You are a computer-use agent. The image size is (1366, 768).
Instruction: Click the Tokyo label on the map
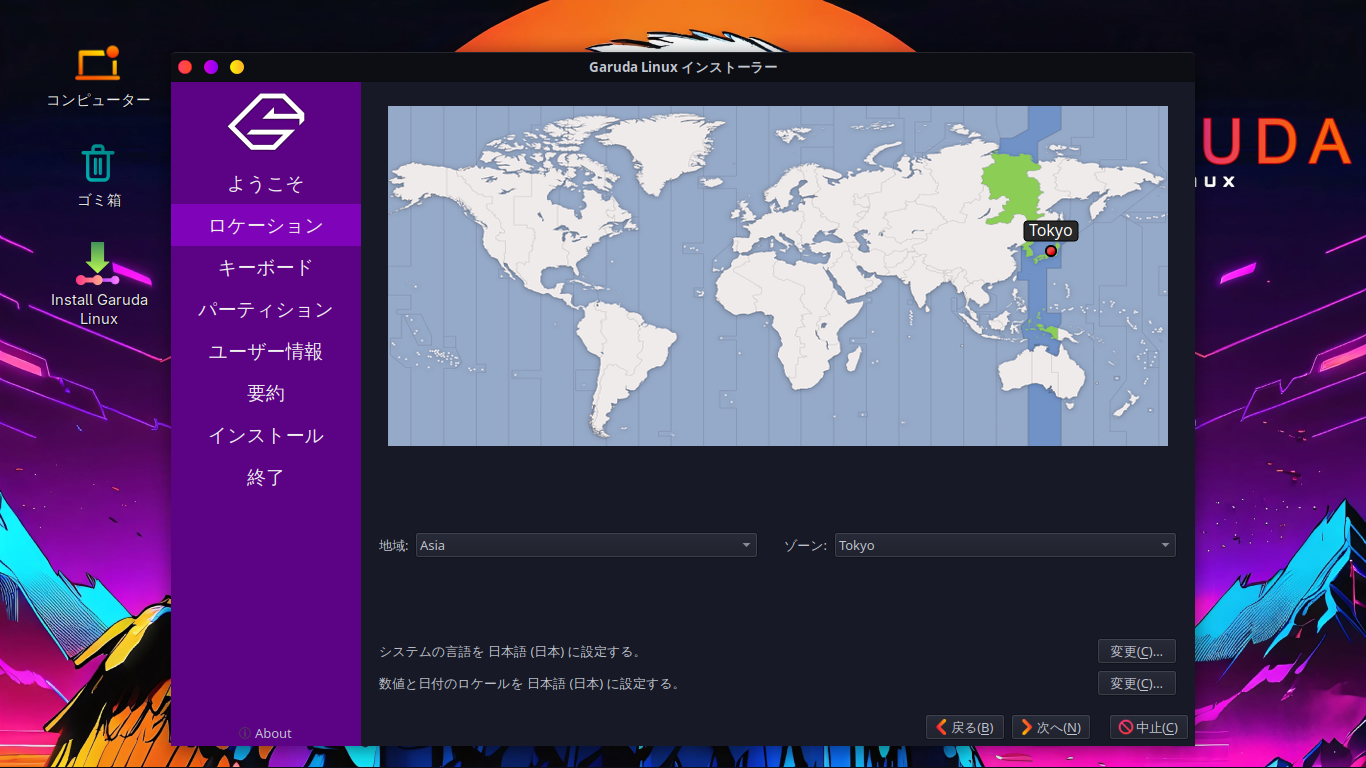pos(1051,230)
